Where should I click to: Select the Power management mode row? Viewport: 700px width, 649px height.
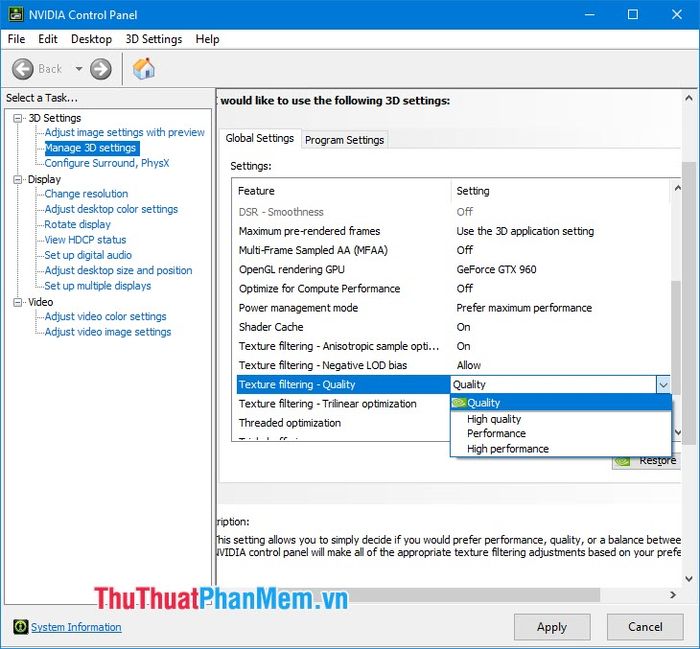451,308
